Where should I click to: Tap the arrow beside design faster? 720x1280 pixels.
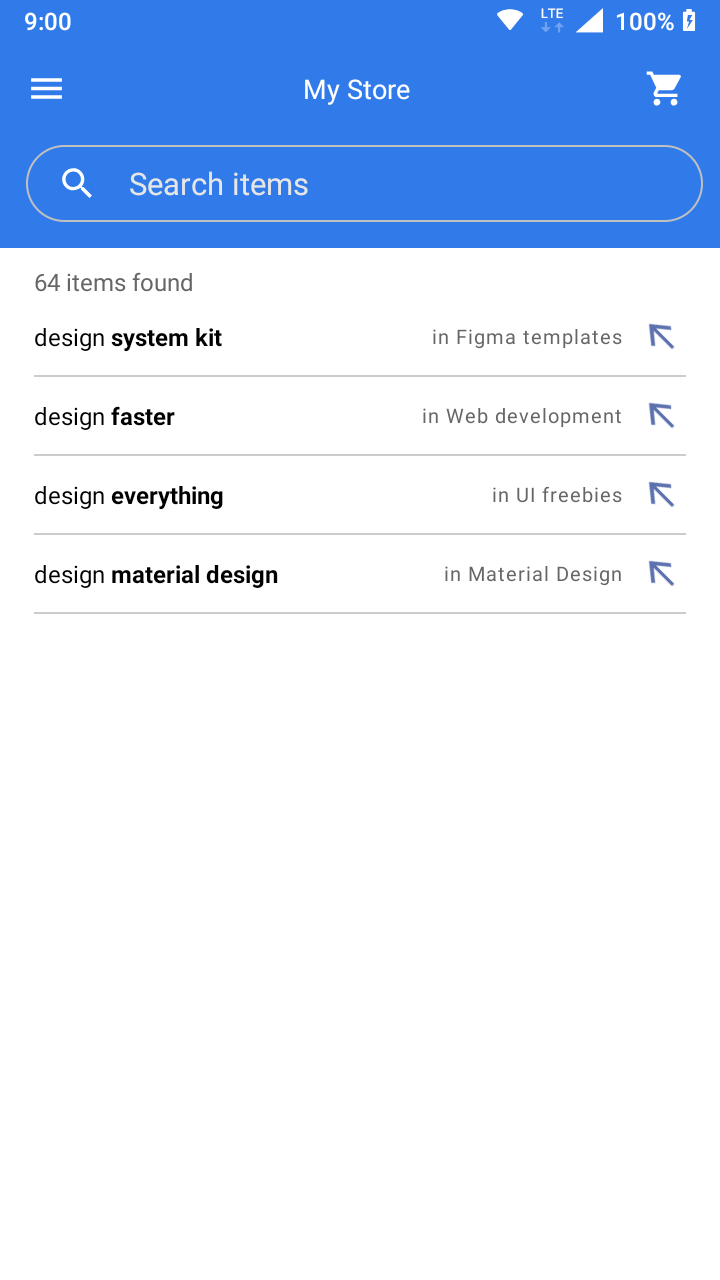click(x=661, y=416)
